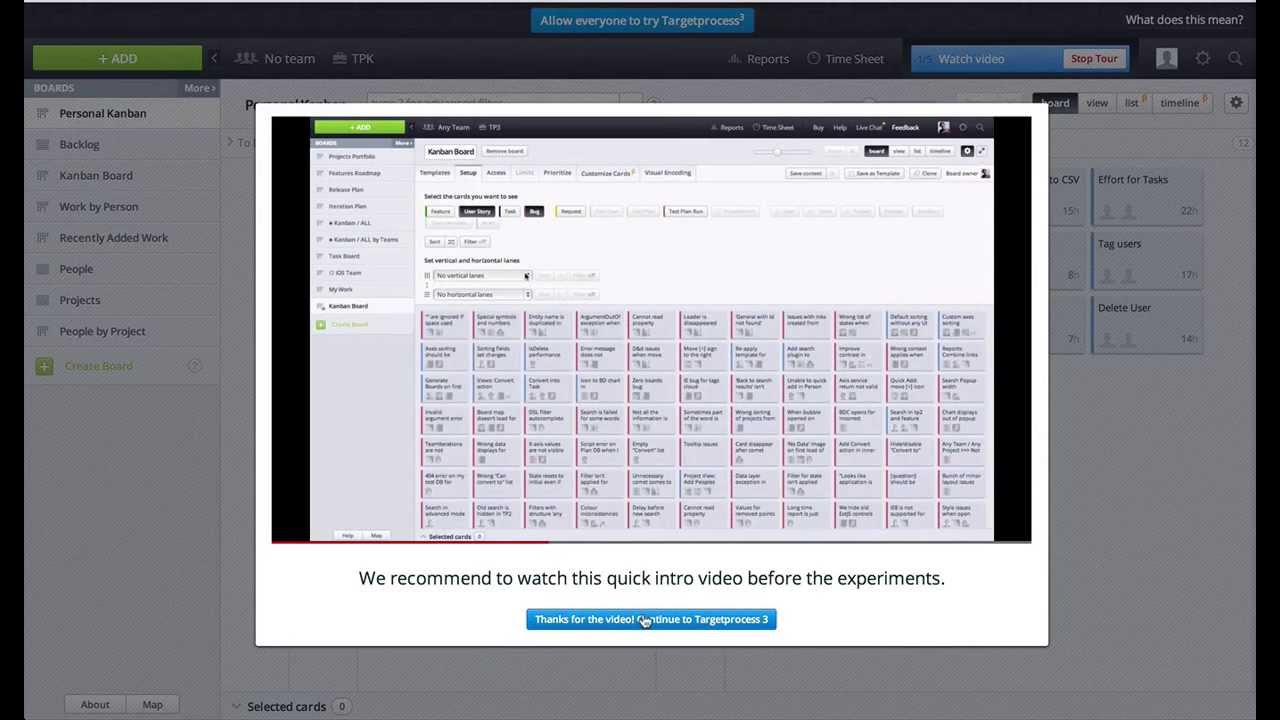The image size is (1280, 720).
Task: Open the People board
Action: coord(121,269)
